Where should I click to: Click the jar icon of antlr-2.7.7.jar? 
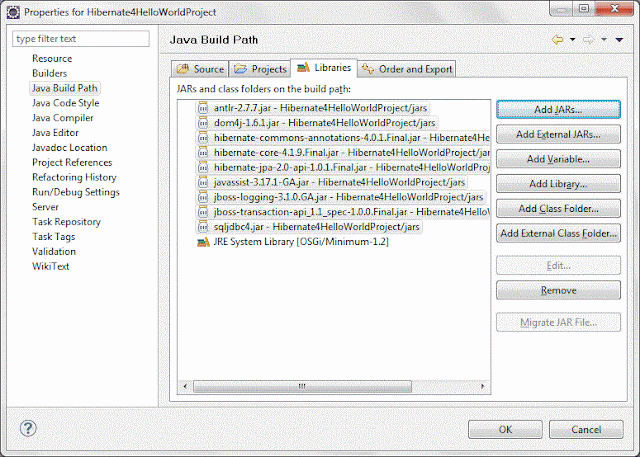(203, 108)
